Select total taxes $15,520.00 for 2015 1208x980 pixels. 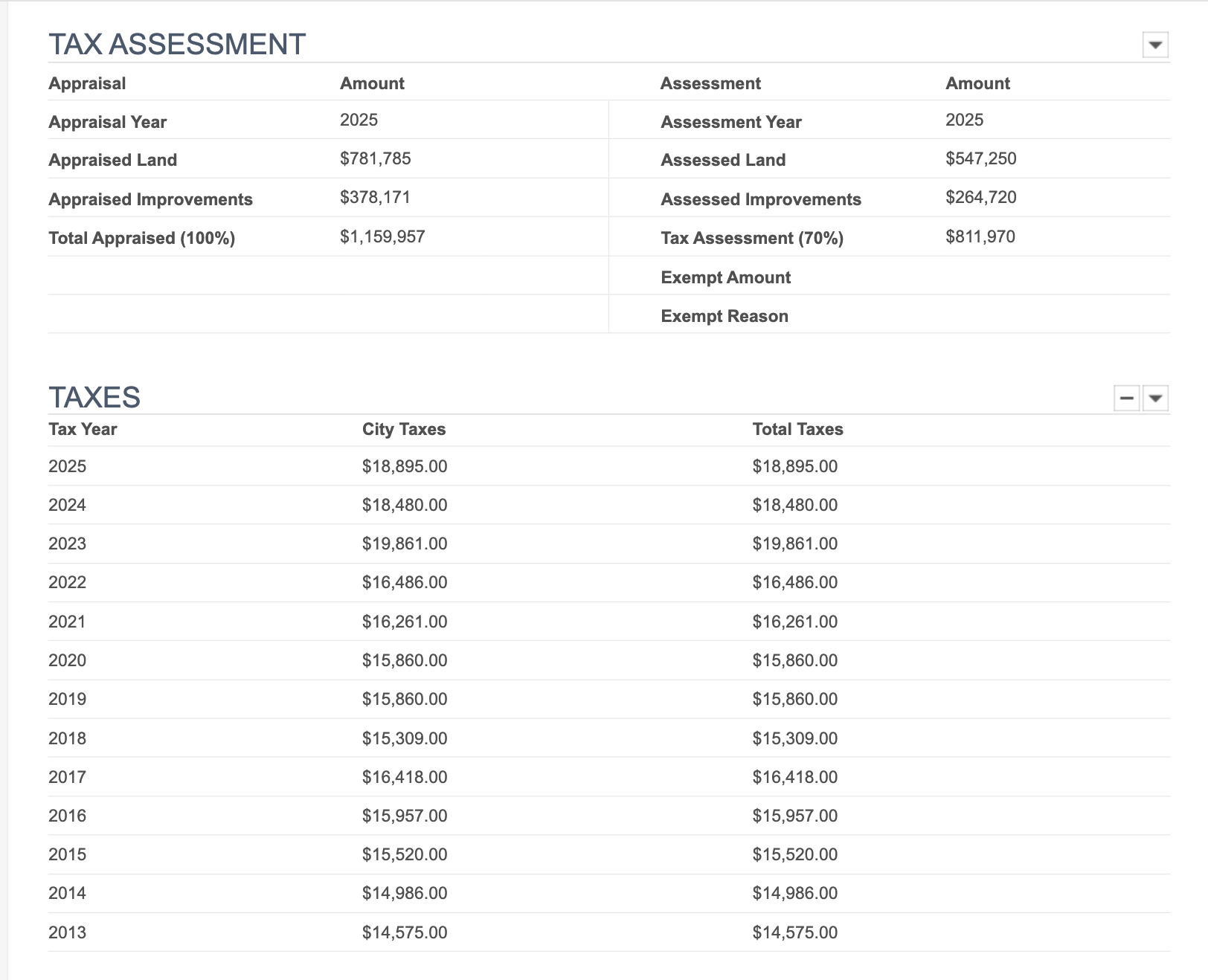click(795, 854)
